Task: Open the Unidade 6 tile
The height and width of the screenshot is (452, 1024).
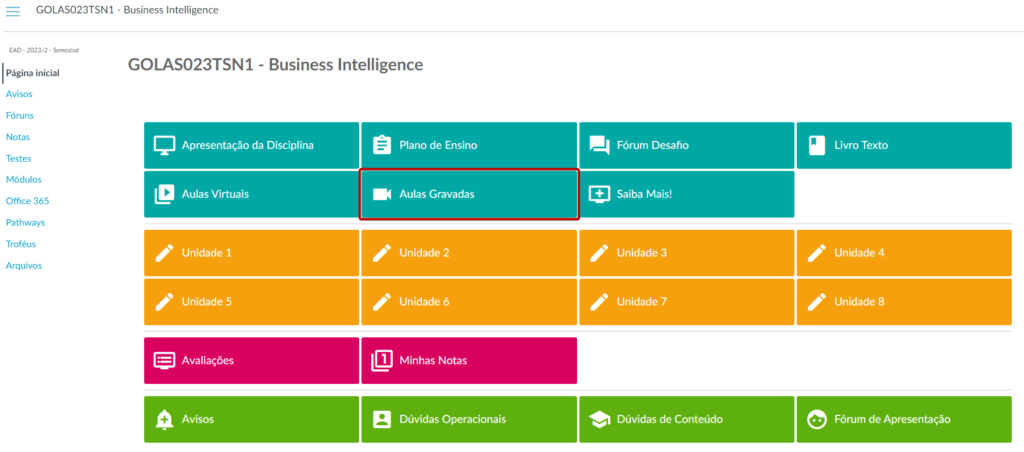Action: point(468,301)
